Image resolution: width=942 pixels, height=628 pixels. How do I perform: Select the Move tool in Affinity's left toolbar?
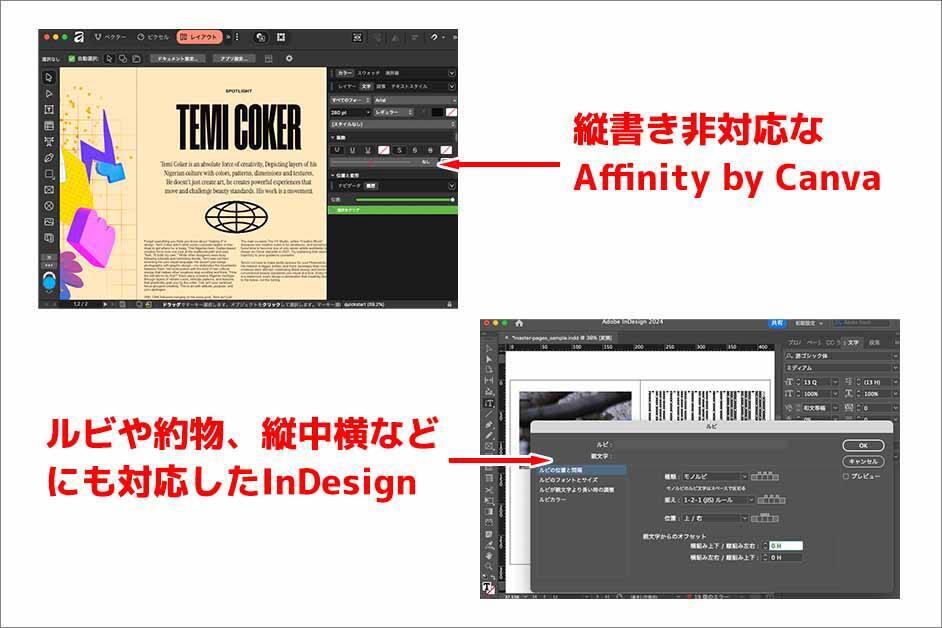coord(46,78)
